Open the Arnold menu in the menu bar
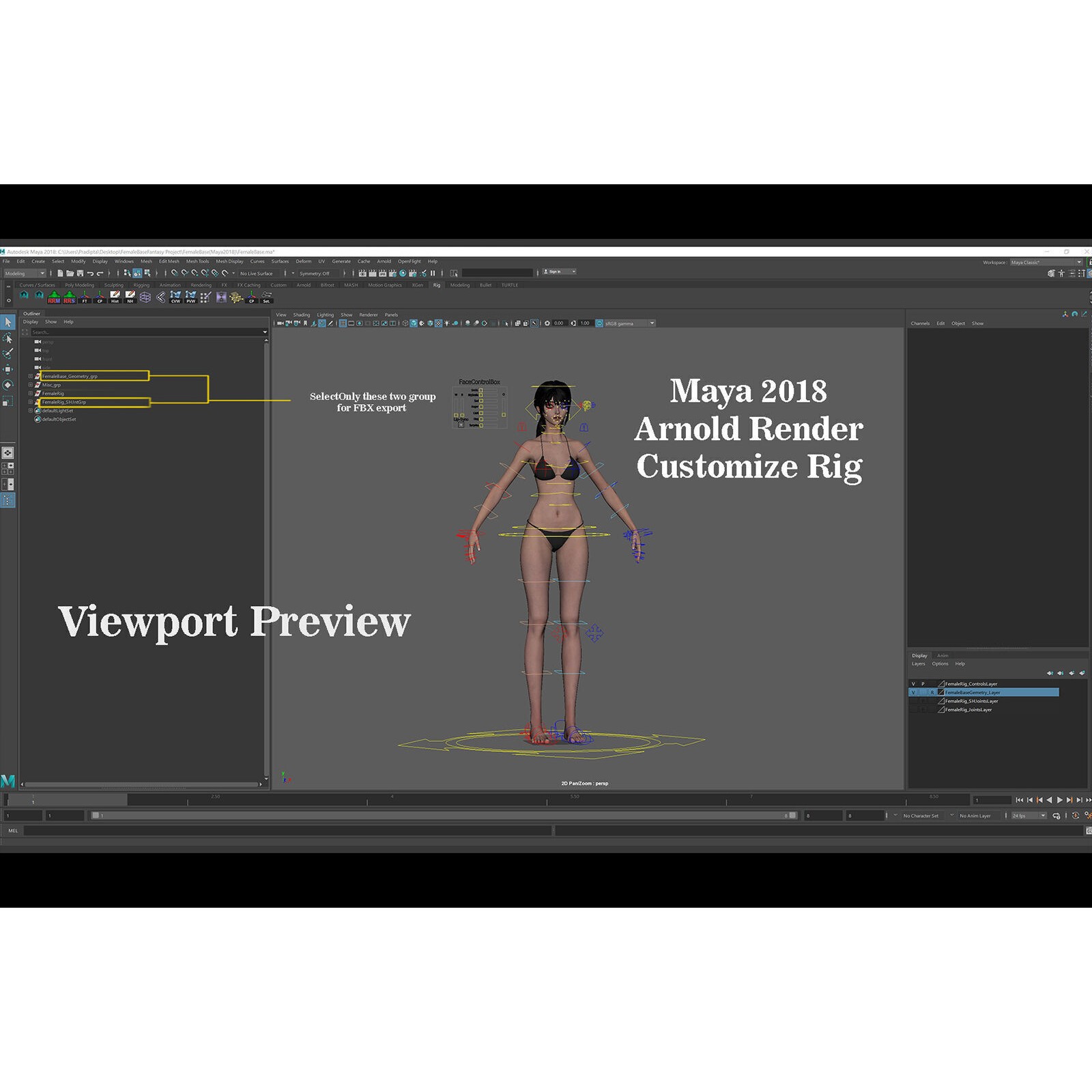 pos(384,261)
